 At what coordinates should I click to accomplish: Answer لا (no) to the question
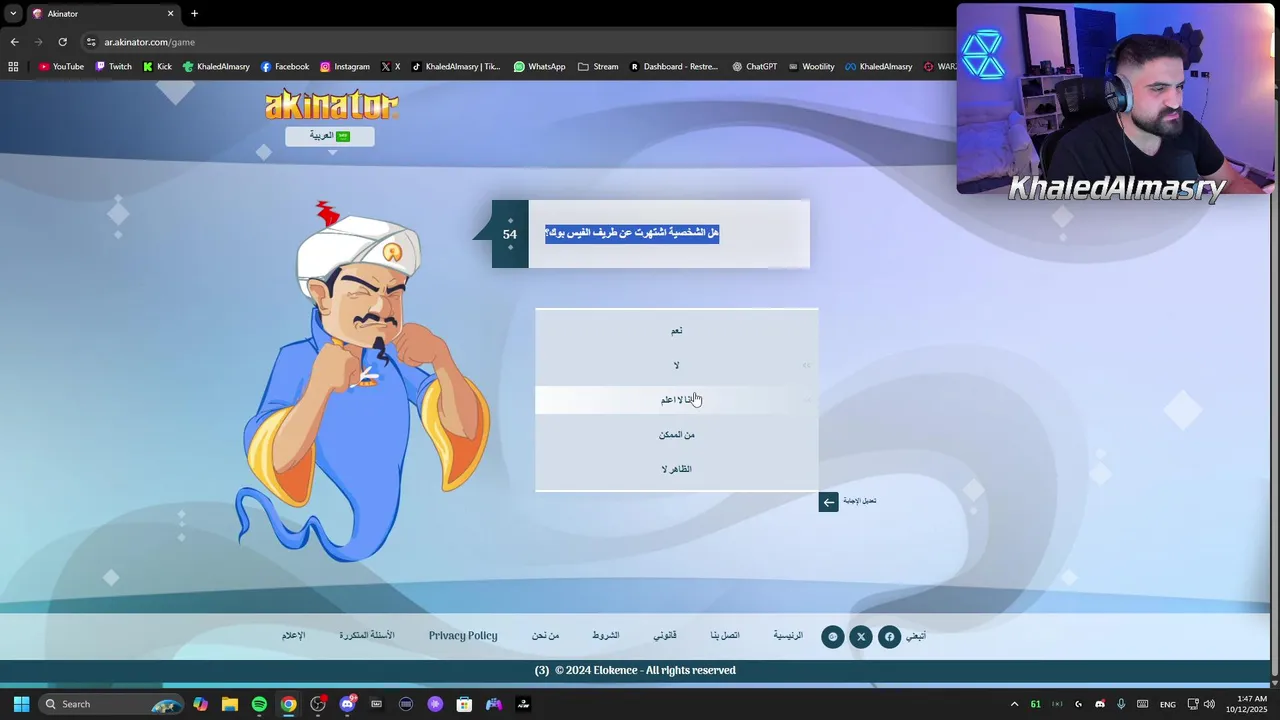(x=676, y=365)
